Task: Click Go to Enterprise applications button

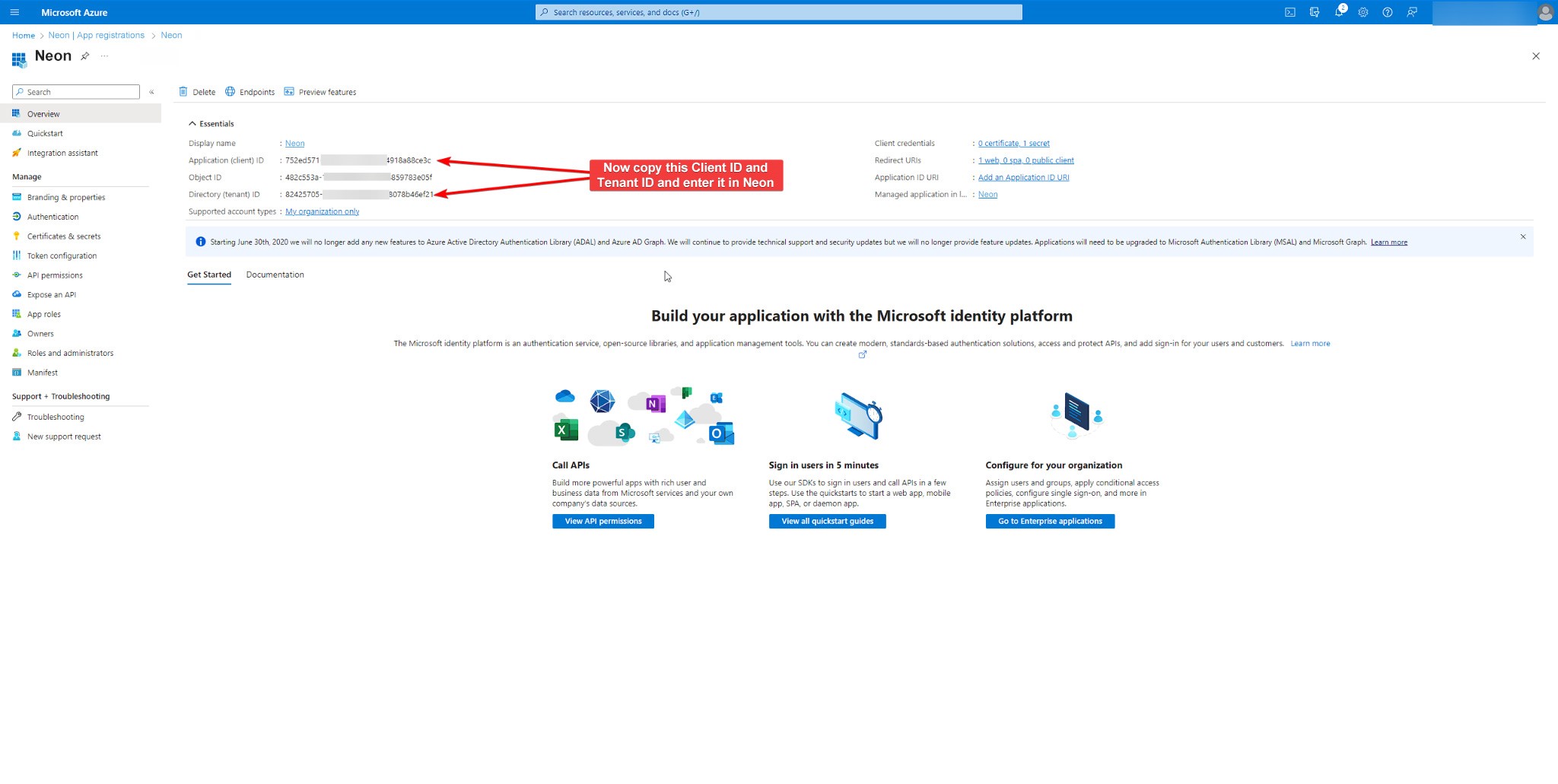Action: (x=1050, y=521)
